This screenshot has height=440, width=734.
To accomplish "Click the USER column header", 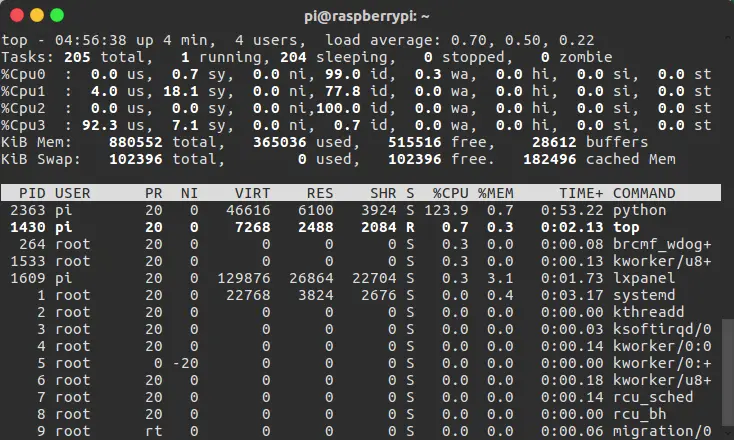I will pyautogui.click(x=73, y=193).
